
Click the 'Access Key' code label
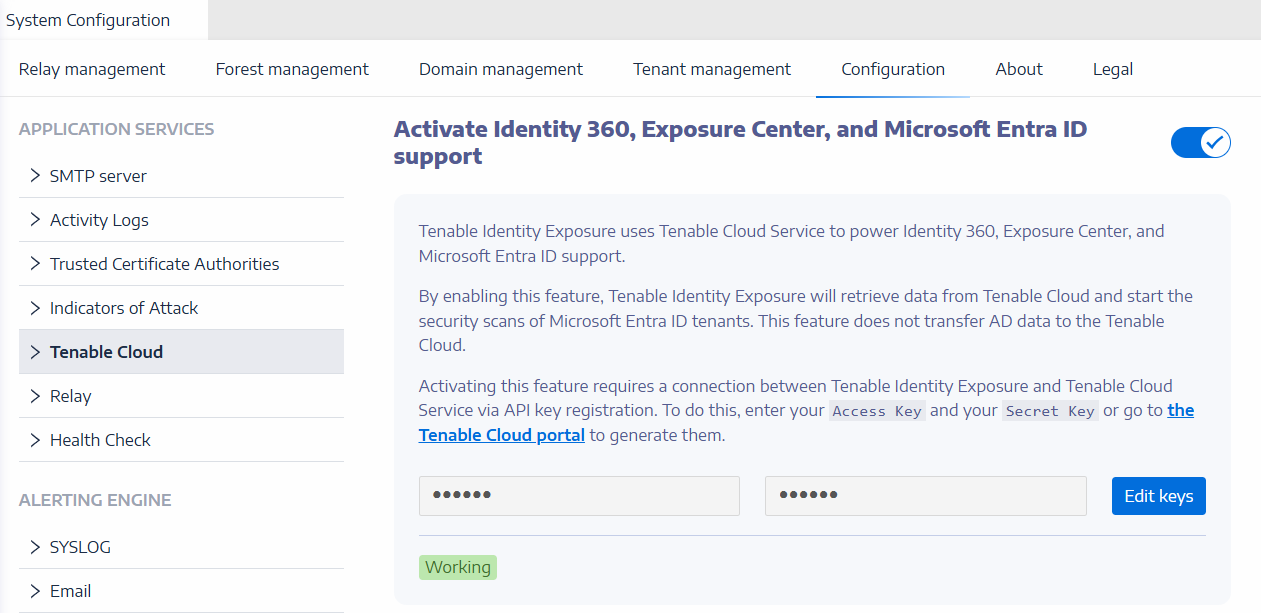pyautogui.click(x=877, y=411)
